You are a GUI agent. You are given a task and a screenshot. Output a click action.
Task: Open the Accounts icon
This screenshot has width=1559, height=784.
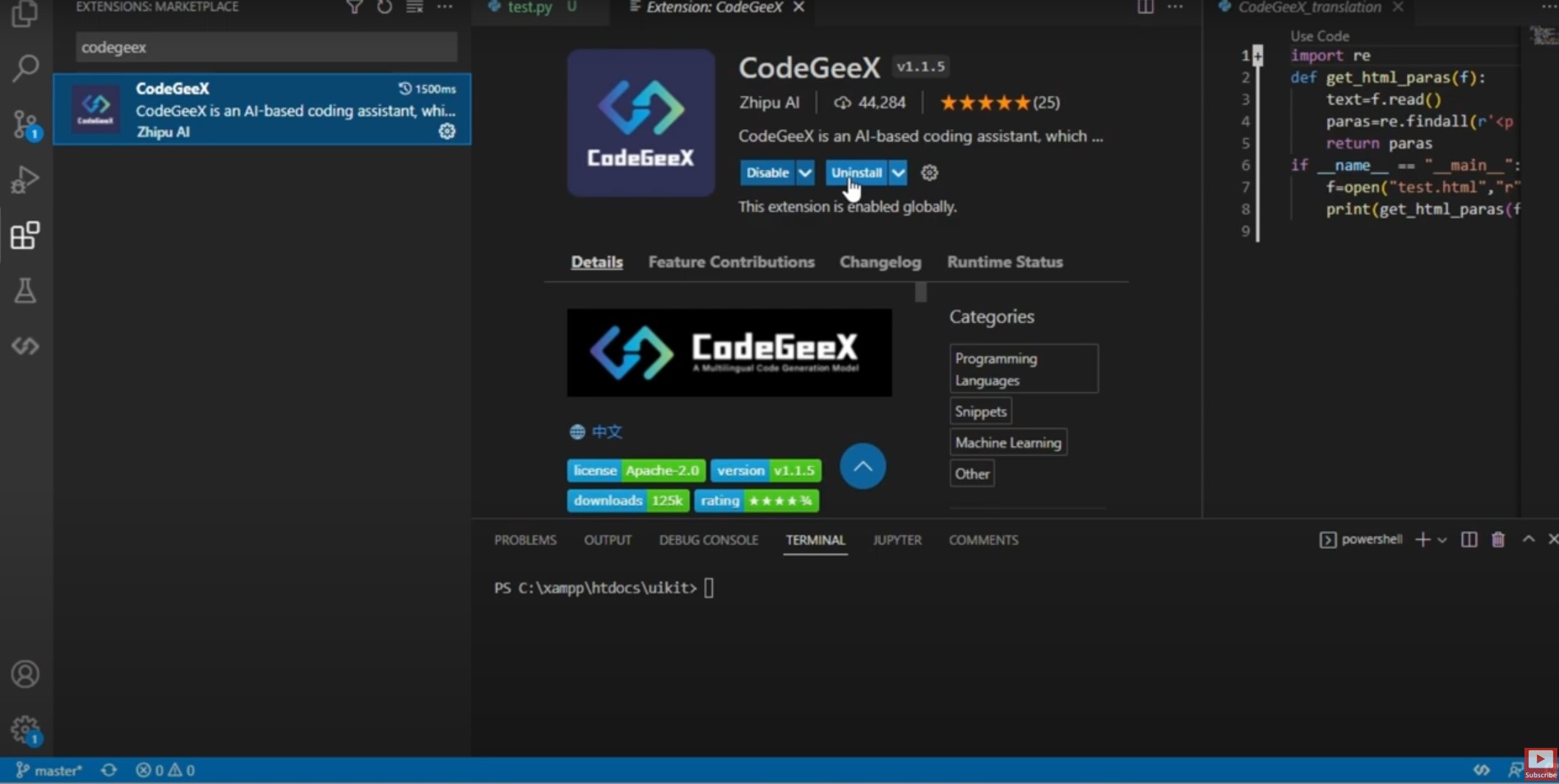tap(25, 674)
